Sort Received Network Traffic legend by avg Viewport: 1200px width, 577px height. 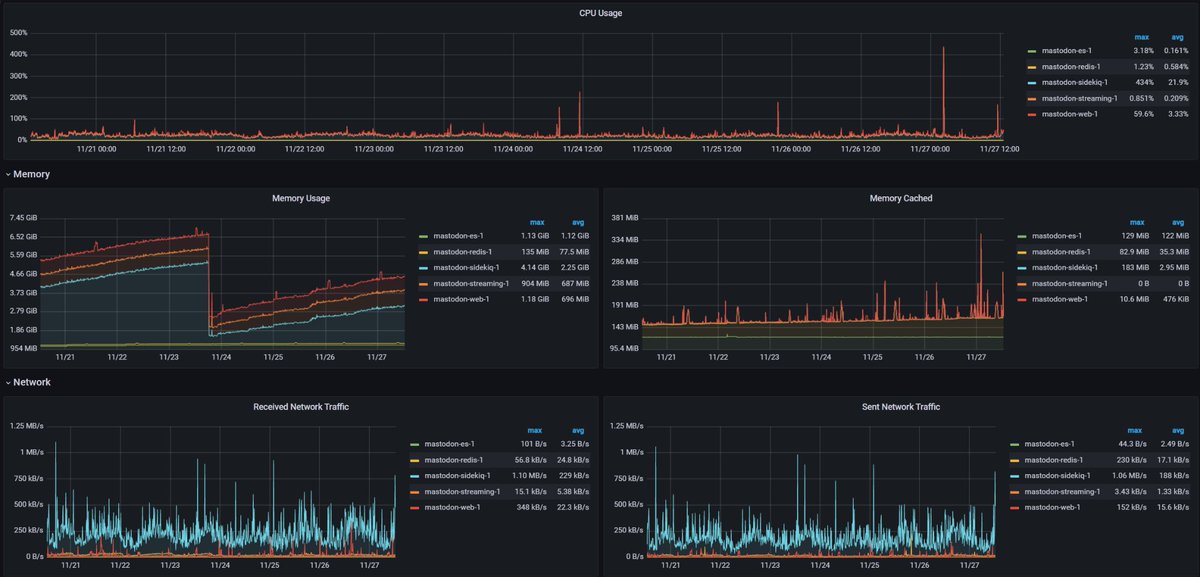click(x=578, y=430)
